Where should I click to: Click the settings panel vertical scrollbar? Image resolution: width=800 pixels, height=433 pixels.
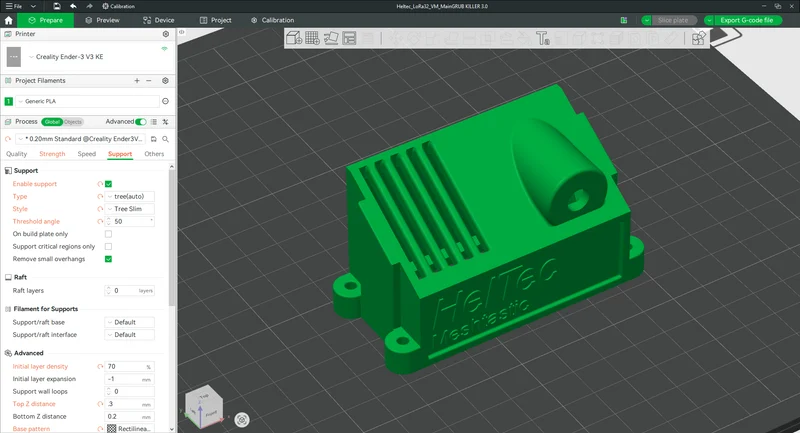172,240
